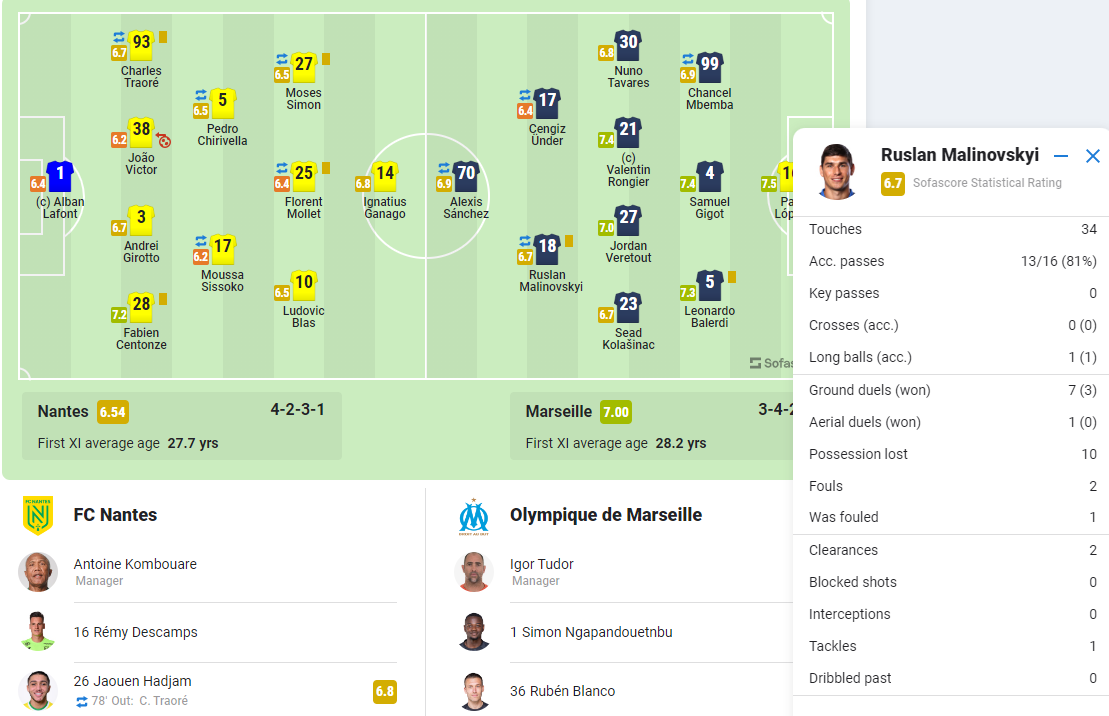Open Fabien Centonze's number 28 jersey

click(141, 307)
